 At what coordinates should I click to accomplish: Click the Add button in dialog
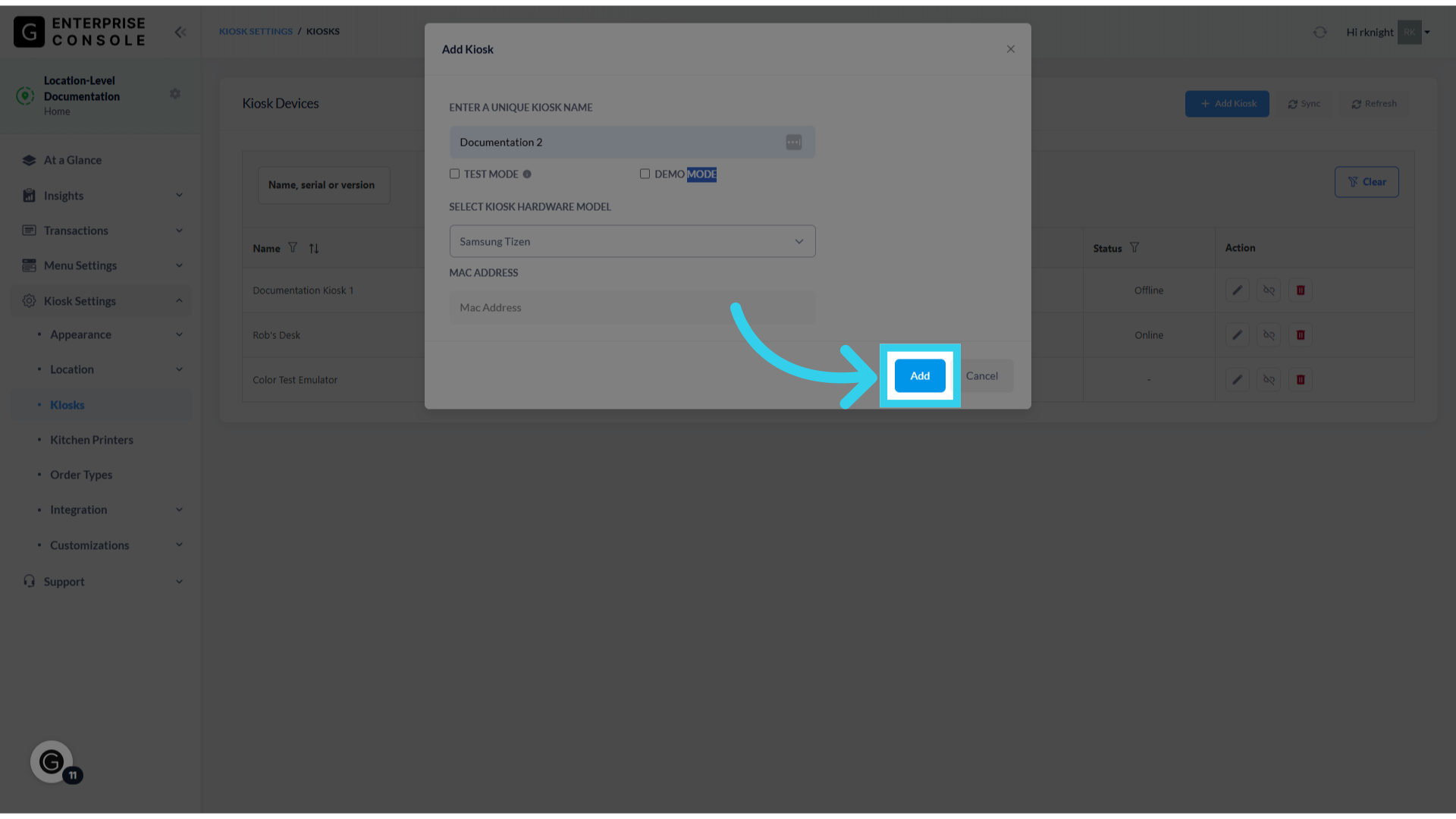coord(920,376)
